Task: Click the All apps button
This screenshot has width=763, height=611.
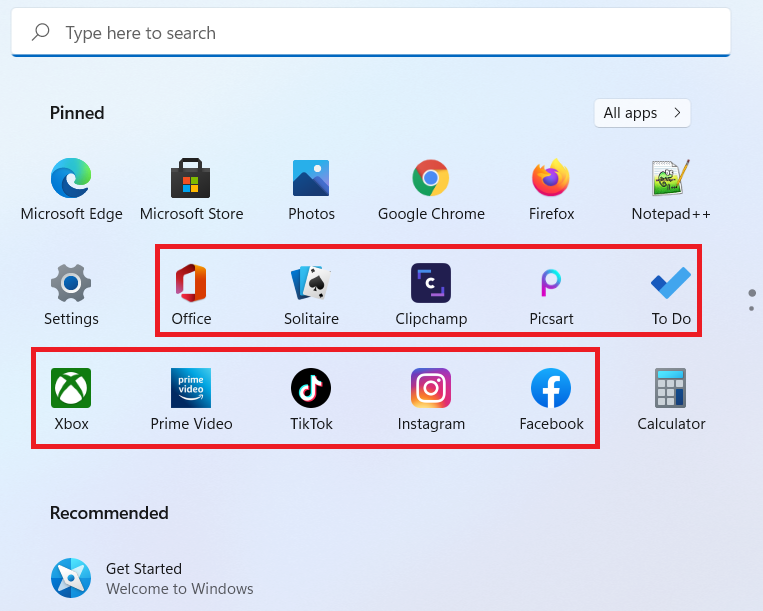Action: click(x=642, y=113)
